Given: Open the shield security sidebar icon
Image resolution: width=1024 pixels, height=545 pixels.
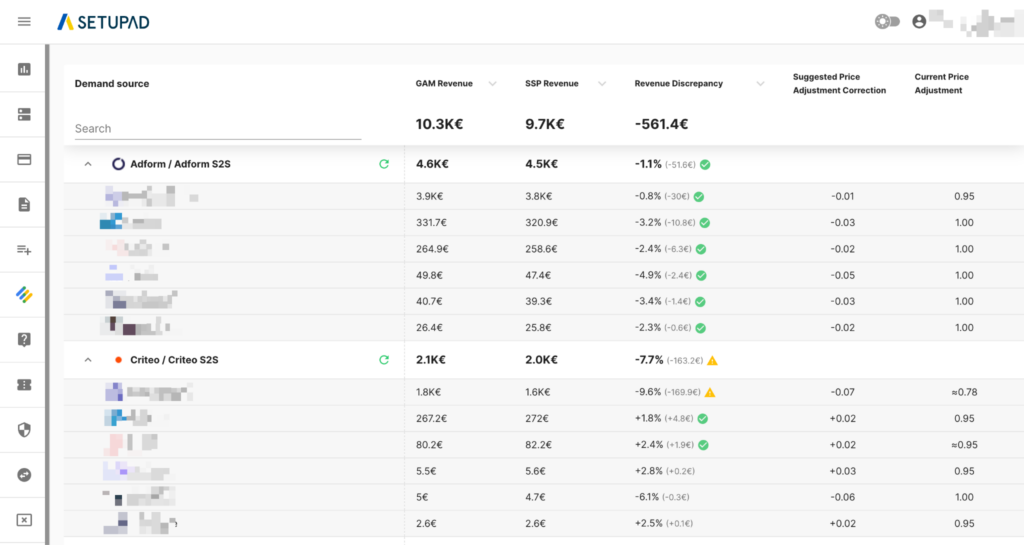Looking at the screenshot, I should tap(24, 429).
